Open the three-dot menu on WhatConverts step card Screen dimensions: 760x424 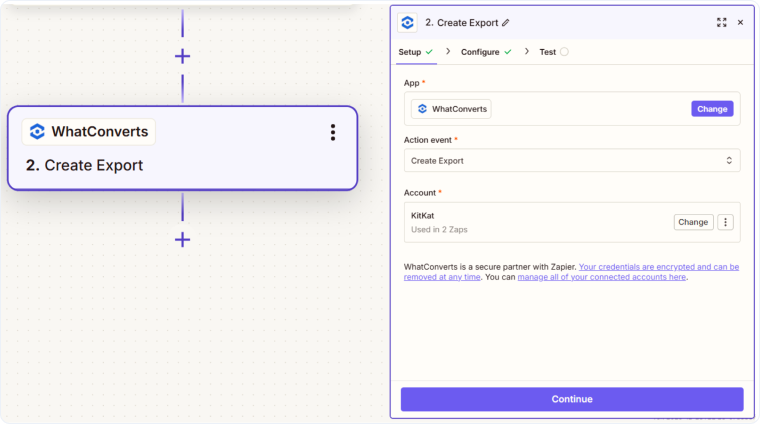coord(332,132)
